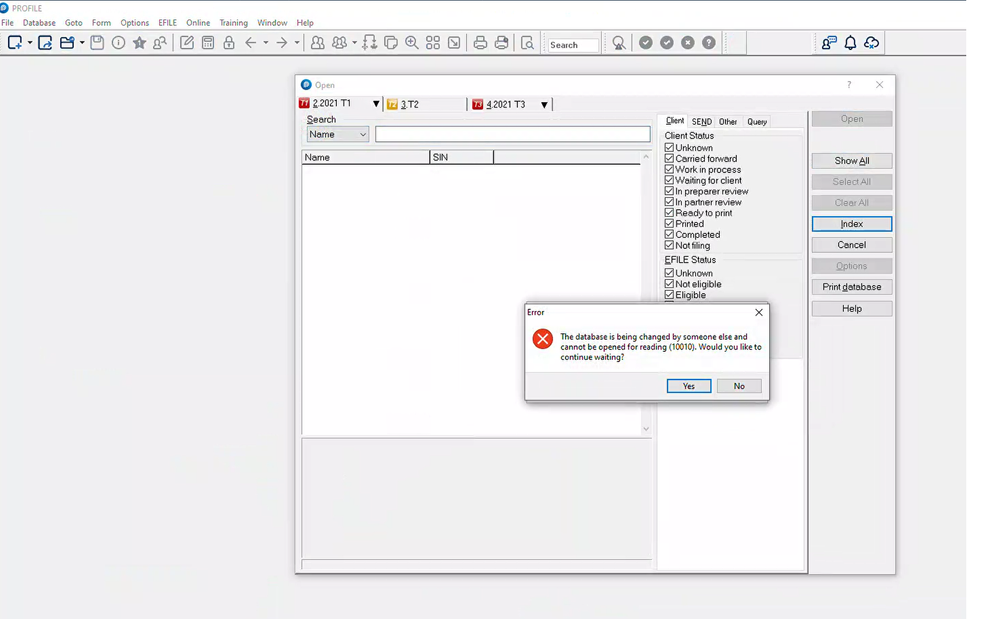
Task: Click the Index button
Action: tap(852, 224)
